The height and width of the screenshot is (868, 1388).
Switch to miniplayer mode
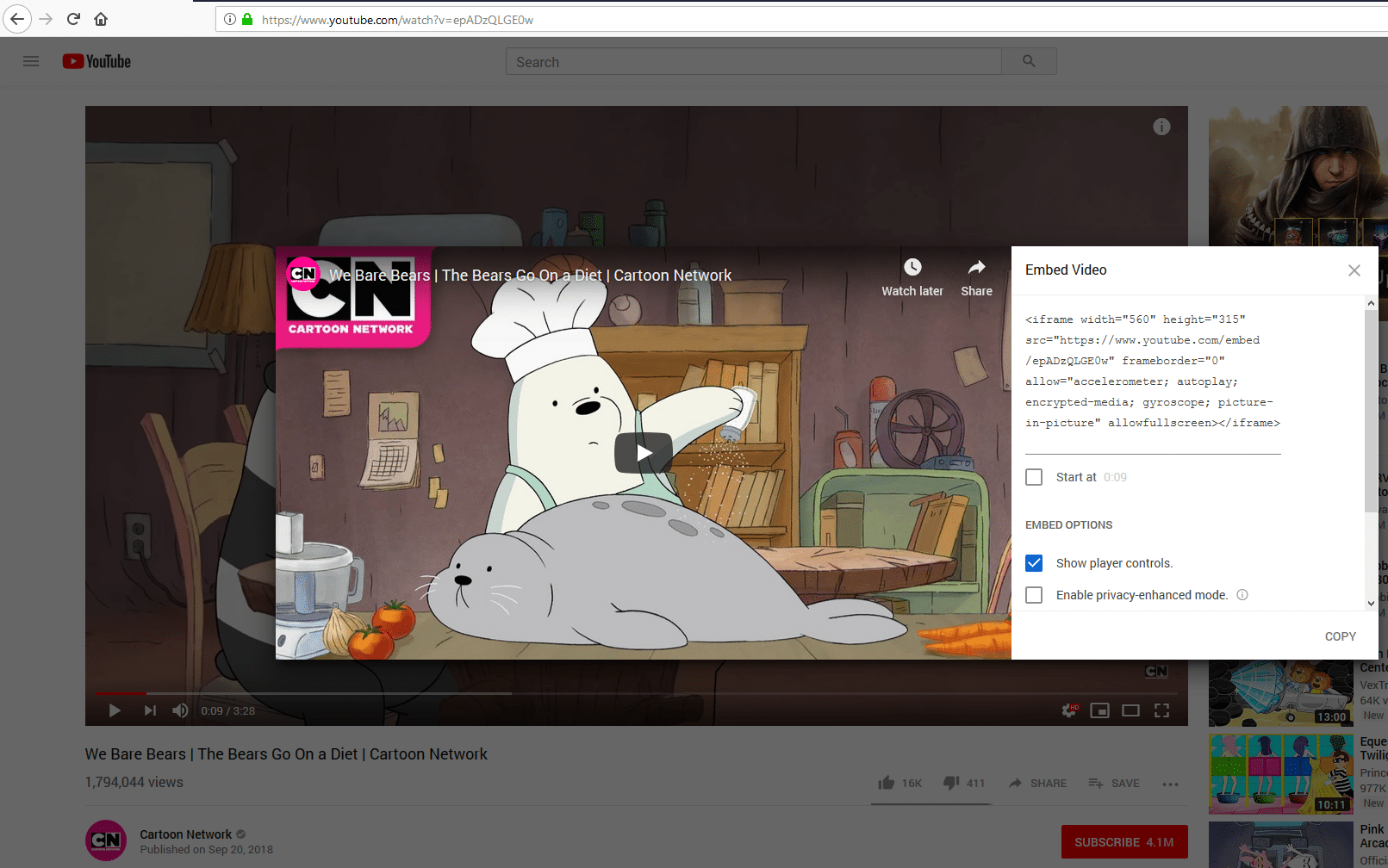click(1099, 710)
